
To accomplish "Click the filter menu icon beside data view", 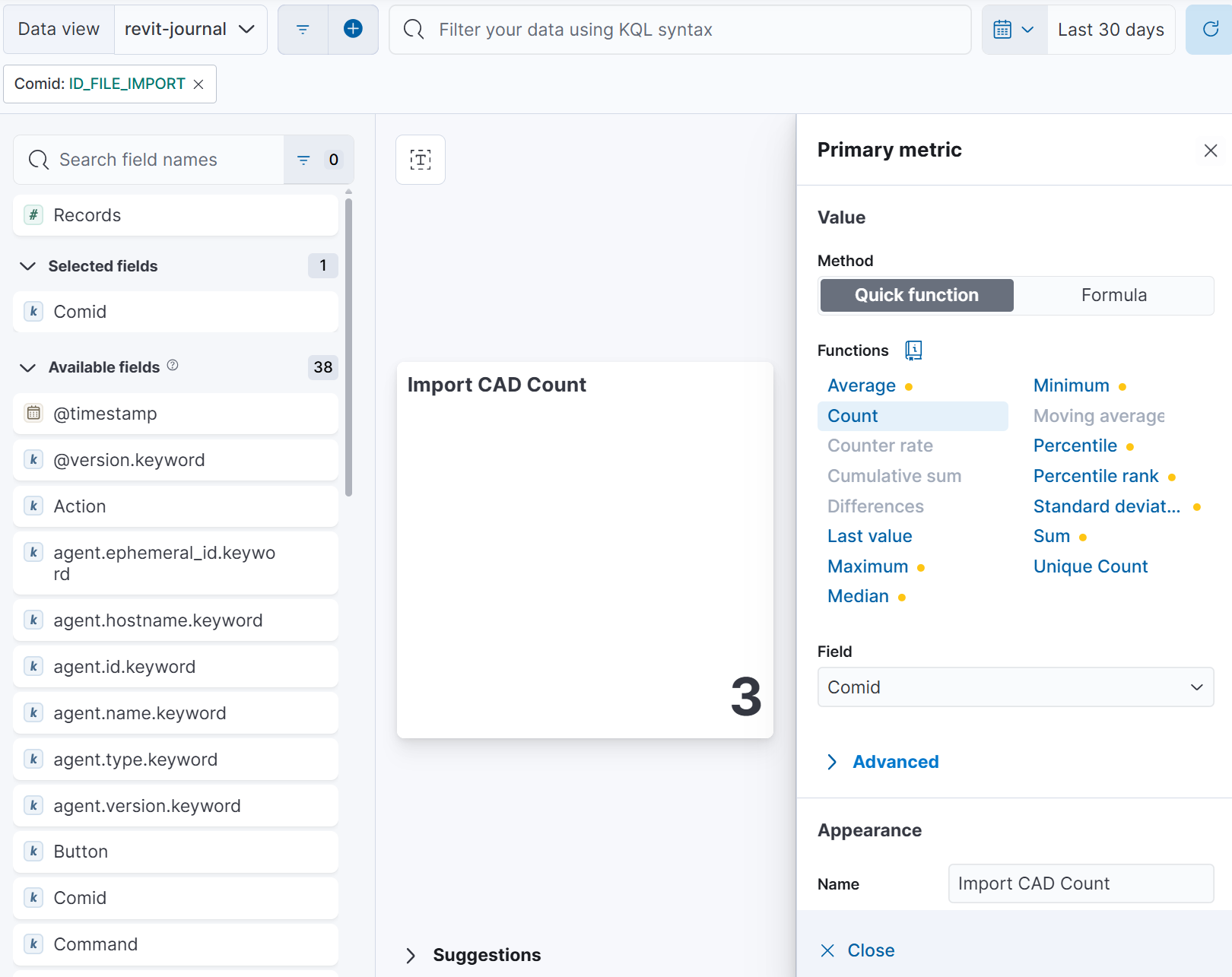I will pos(303,30).
